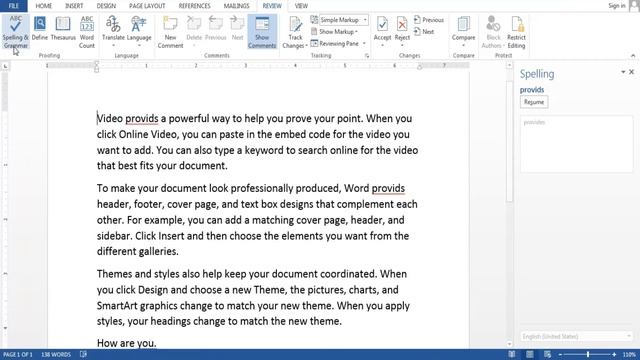This screenshot has height=360, width=640.
Task: Open the Translate dropdown arrow
Action: [x=113, y=46]
